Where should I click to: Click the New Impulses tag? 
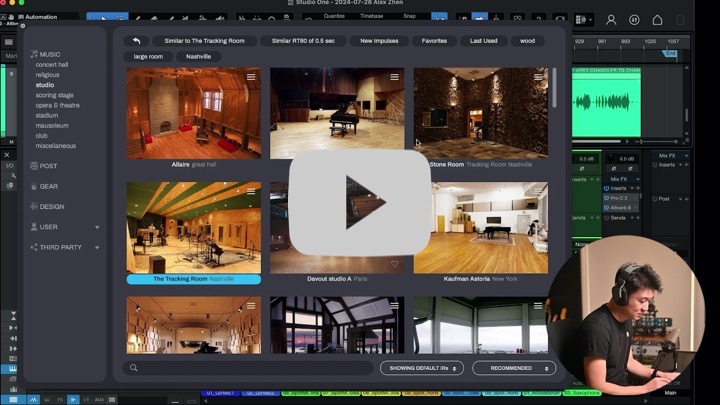pos(379,41)
